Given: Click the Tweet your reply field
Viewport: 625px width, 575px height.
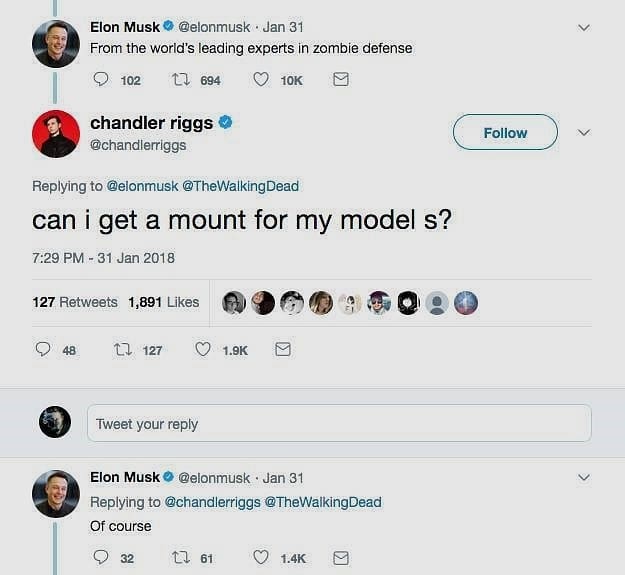Looking at the screenshot, I should 338,424.
